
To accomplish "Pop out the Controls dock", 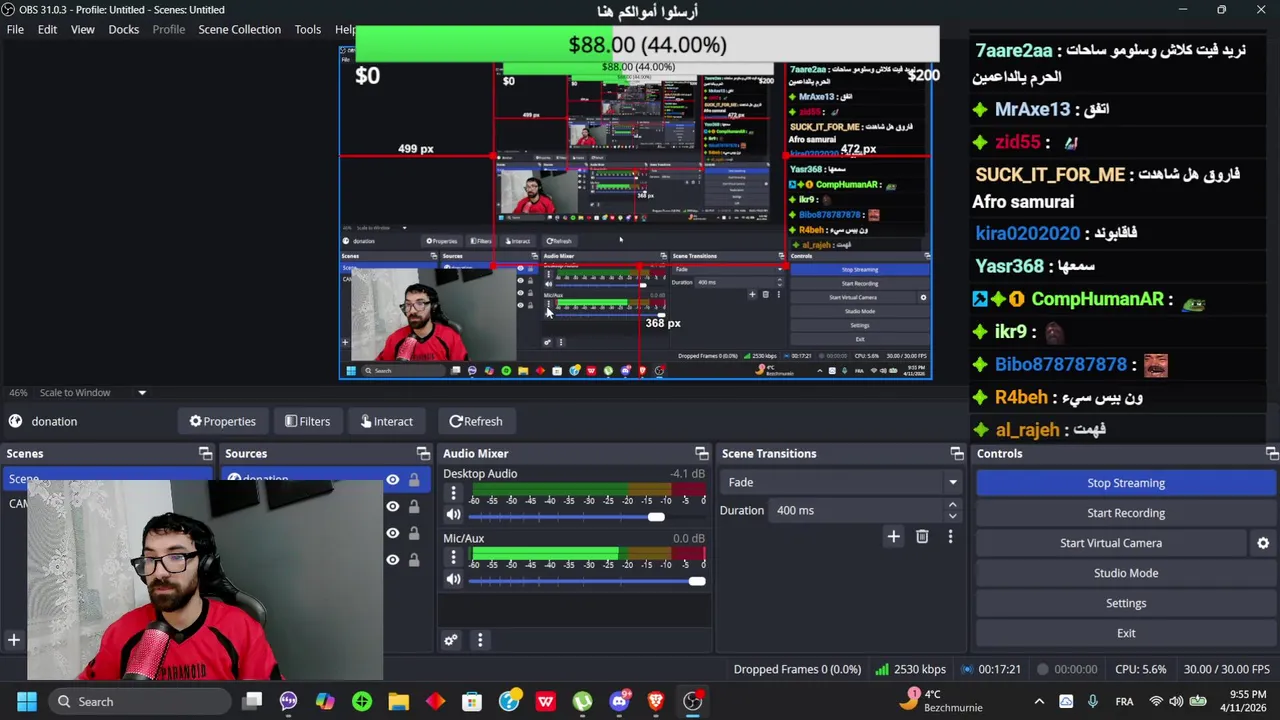I will [1272, 454].
